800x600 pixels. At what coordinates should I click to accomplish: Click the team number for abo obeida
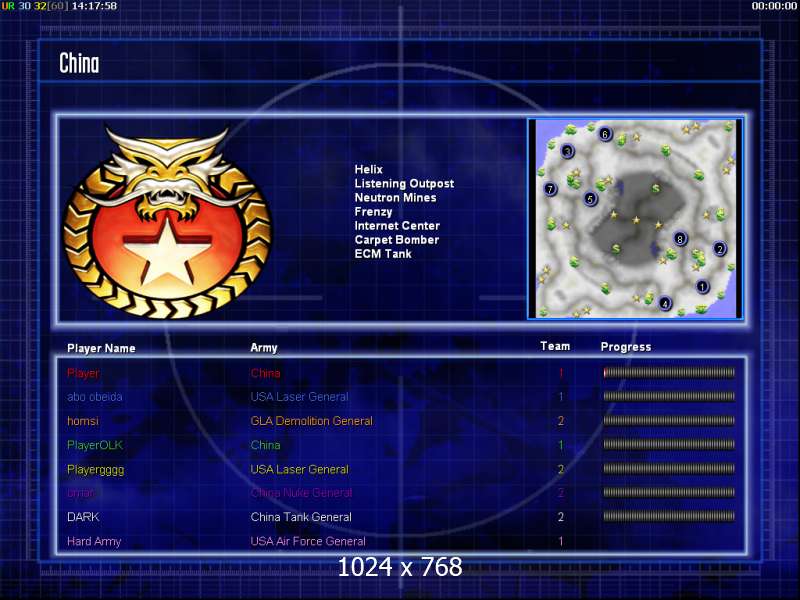[560, 396]
